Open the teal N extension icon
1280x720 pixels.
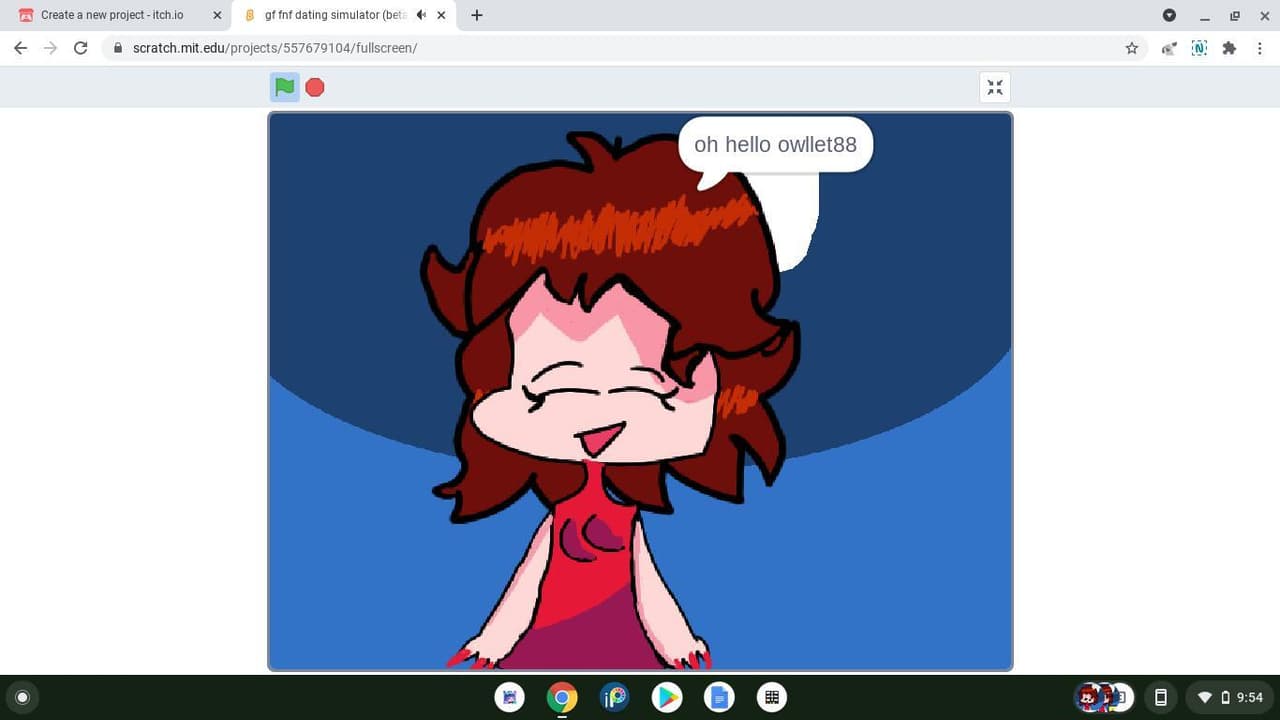pyautogui.click(x=1199, y=48)
